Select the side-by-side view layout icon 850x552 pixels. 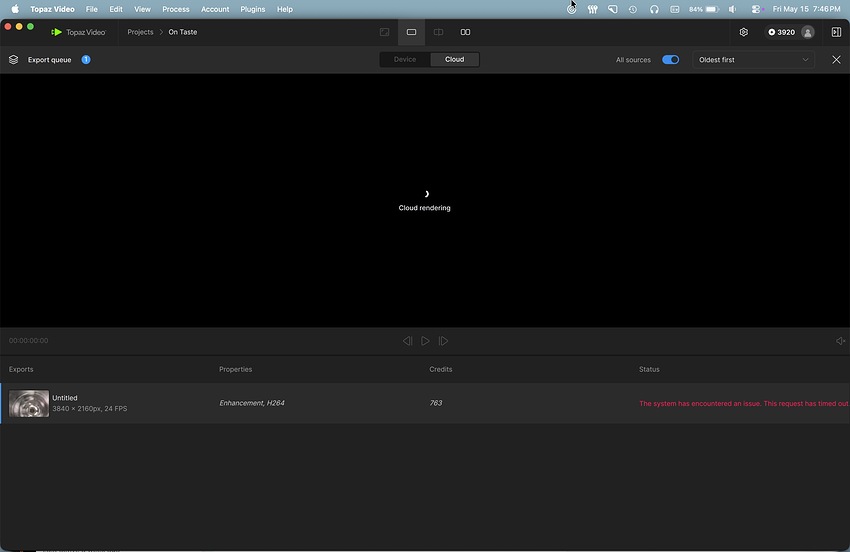pos(465,32)
